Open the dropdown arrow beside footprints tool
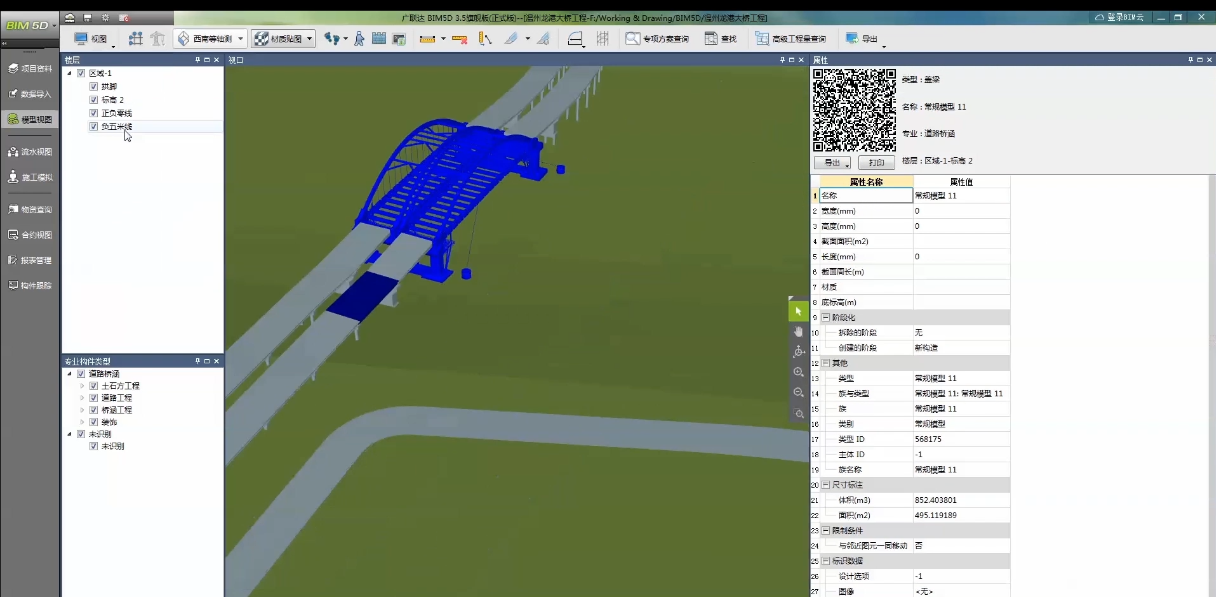1216x597 pixels. 345,39
